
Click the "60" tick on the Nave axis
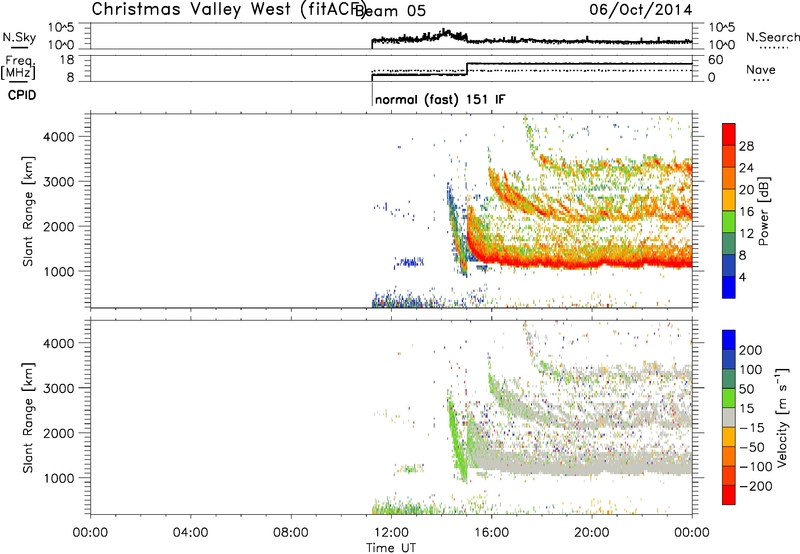tap(716, 60)
